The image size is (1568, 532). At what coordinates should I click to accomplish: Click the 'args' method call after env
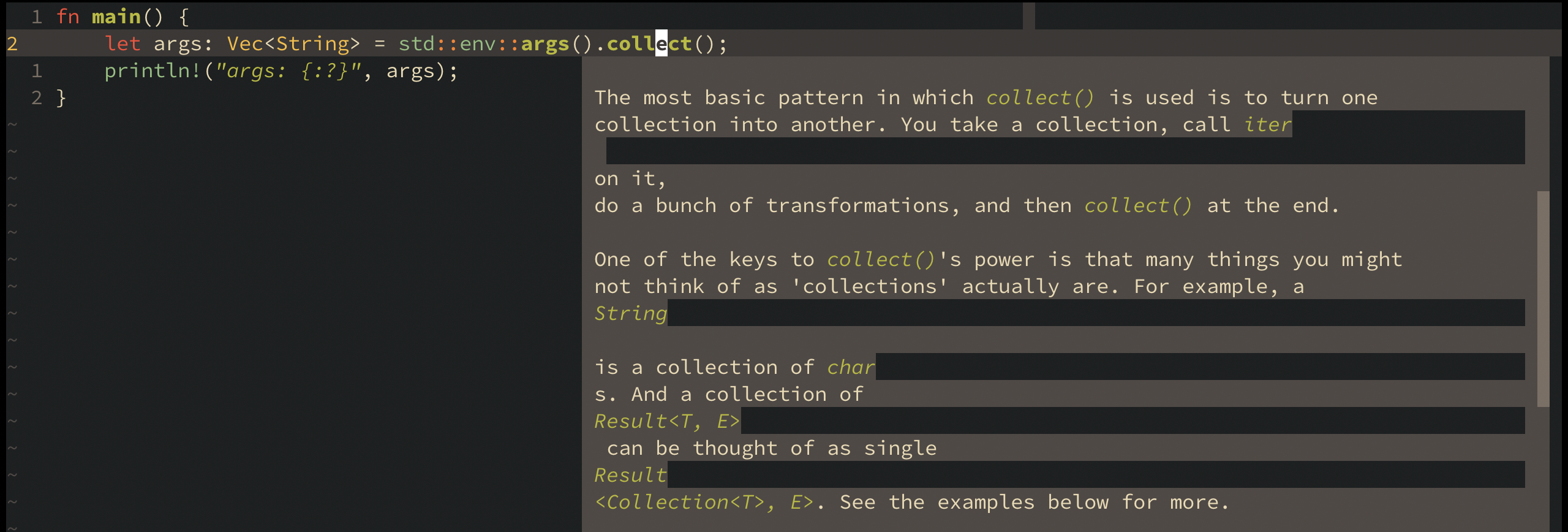[545, 44]
